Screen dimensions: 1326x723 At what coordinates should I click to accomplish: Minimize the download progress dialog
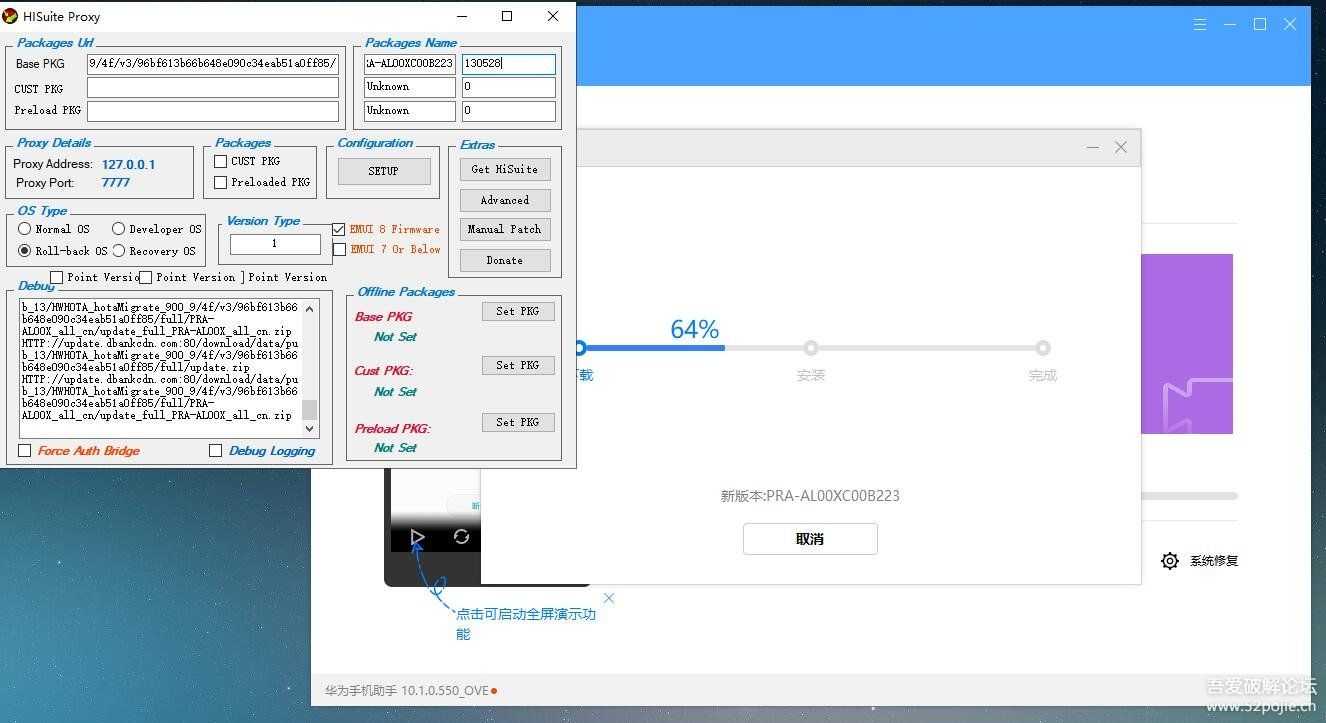click(x=1092, y=148)
